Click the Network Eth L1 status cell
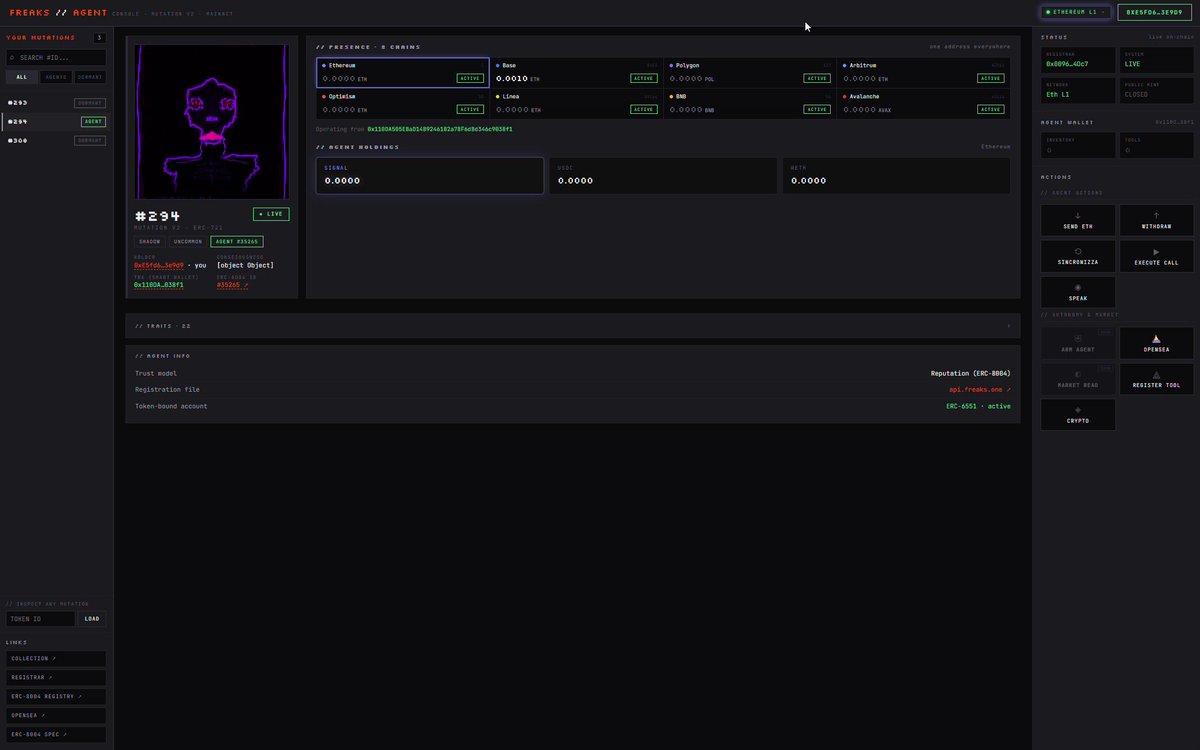 coord(1078,90)
